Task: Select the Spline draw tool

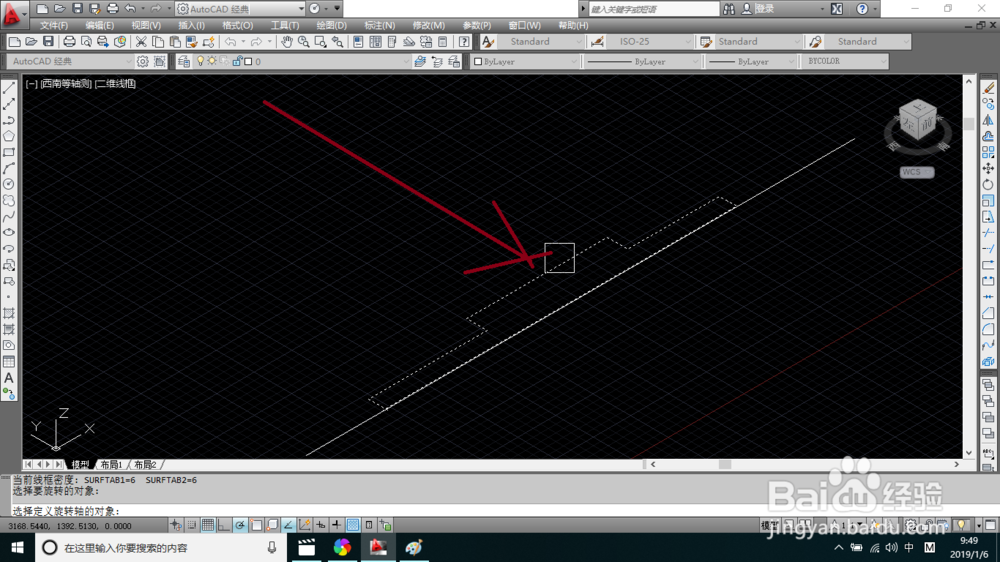Action: [x=9, y=216]
